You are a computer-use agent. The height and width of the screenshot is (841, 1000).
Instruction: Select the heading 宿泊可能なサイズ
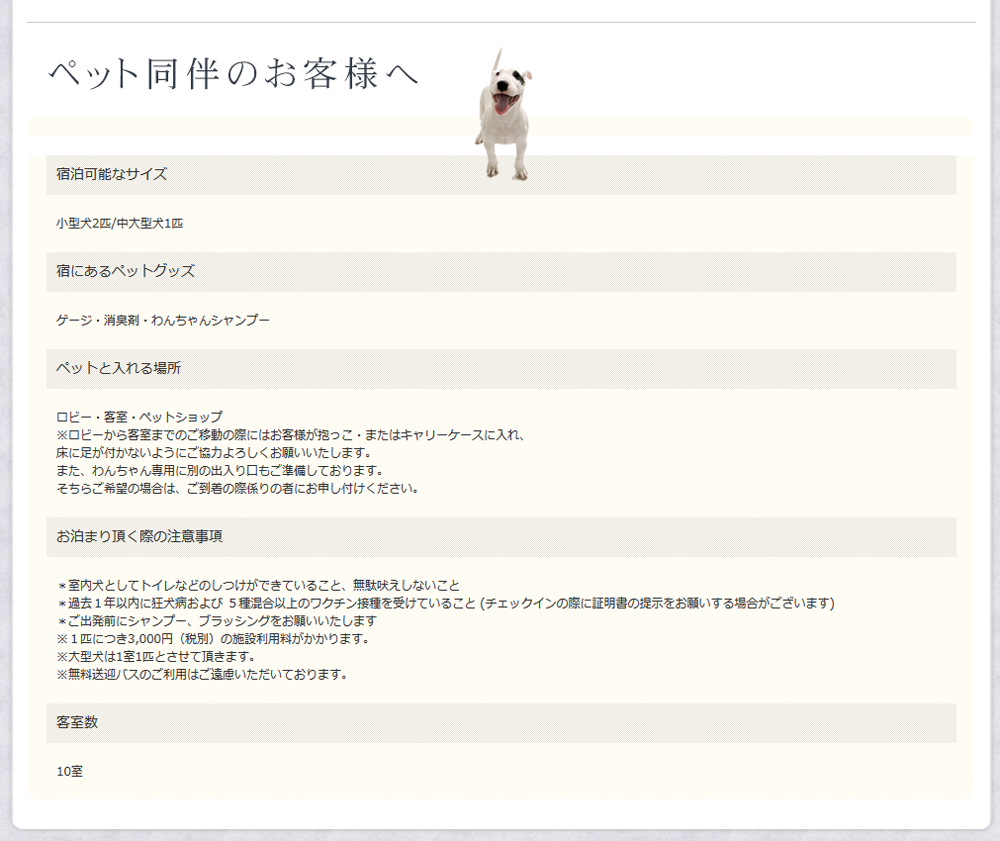[112, 174]
